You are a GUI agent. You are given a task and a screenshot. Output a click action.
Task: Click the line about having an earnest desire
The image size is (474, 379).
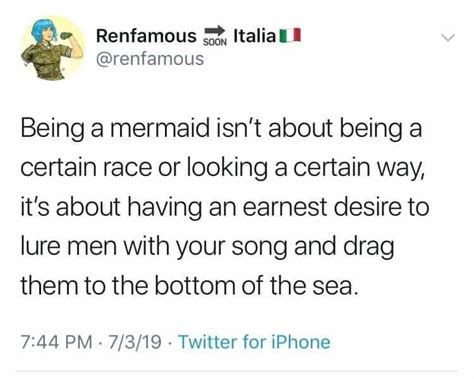click(225, 208)
